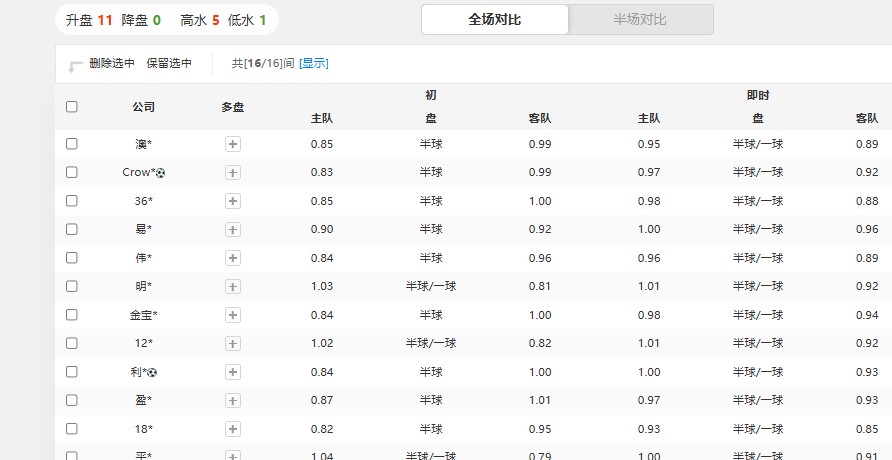
Task: Click initial away odds 1.01 in 盈* row
Action: tap(540, 400)
